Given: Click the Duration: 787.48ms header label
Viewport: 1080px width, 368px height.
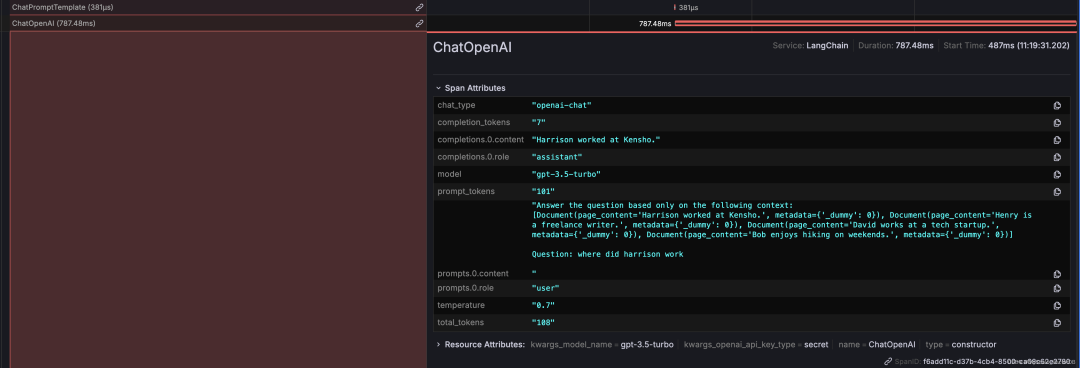Looking at the screenshot, I should tap(896, 45).
